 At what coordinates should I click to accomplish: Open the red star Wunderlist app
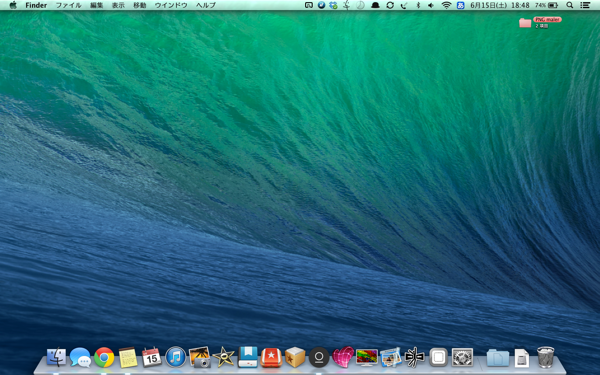coord(271,357)
